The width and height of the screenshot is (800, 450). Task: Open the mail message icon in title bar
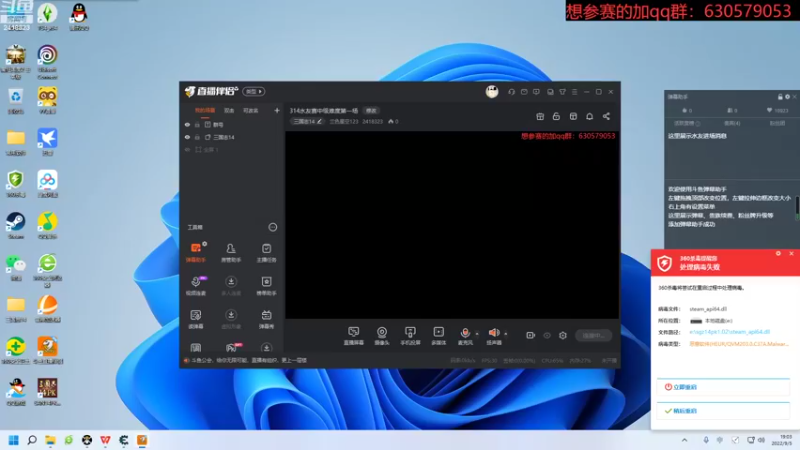[524, 92]
